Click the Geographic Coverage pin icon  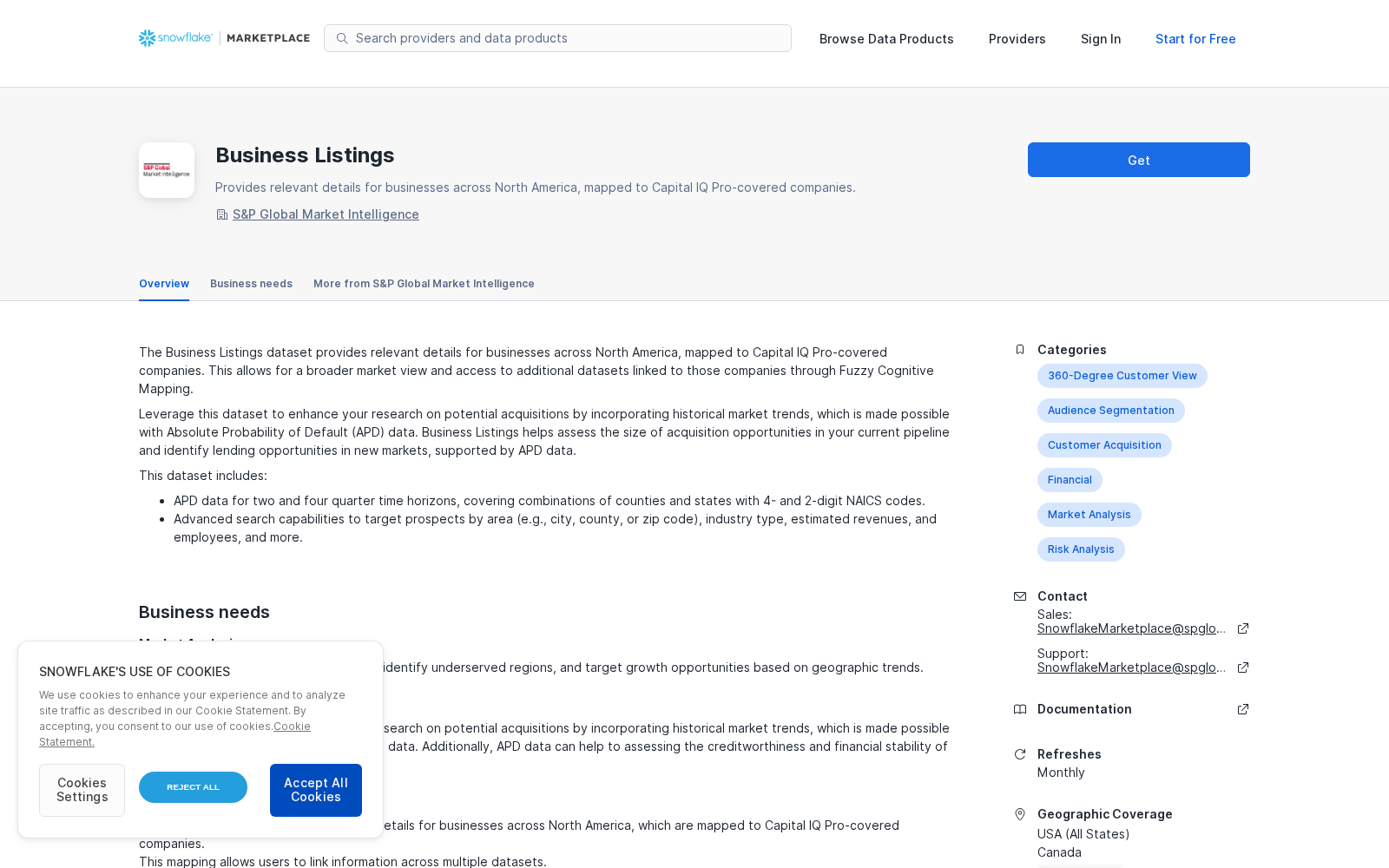coord(1020,814)
